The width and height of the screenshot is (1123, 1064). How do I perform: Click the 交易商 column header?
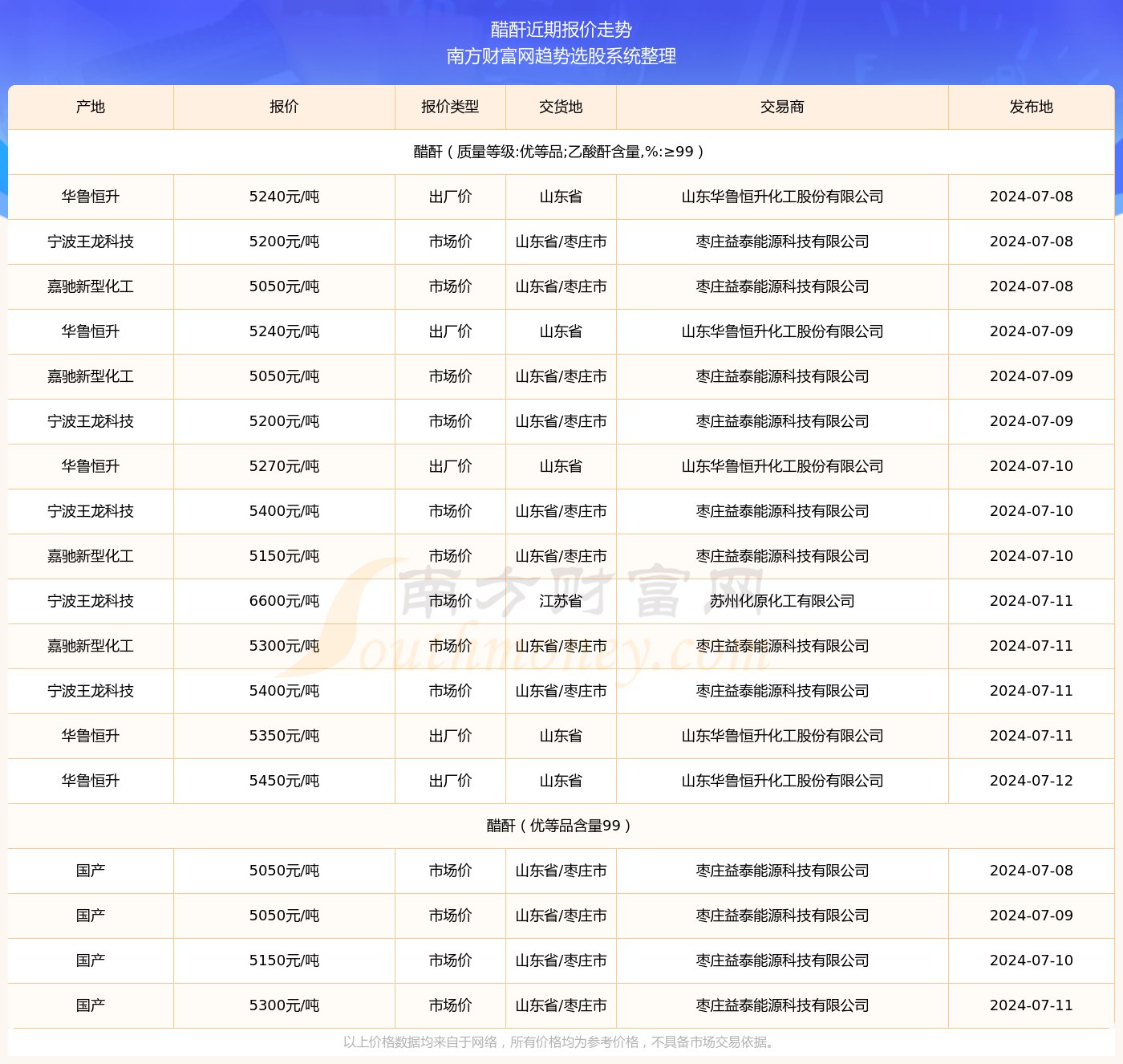[782, 107]
